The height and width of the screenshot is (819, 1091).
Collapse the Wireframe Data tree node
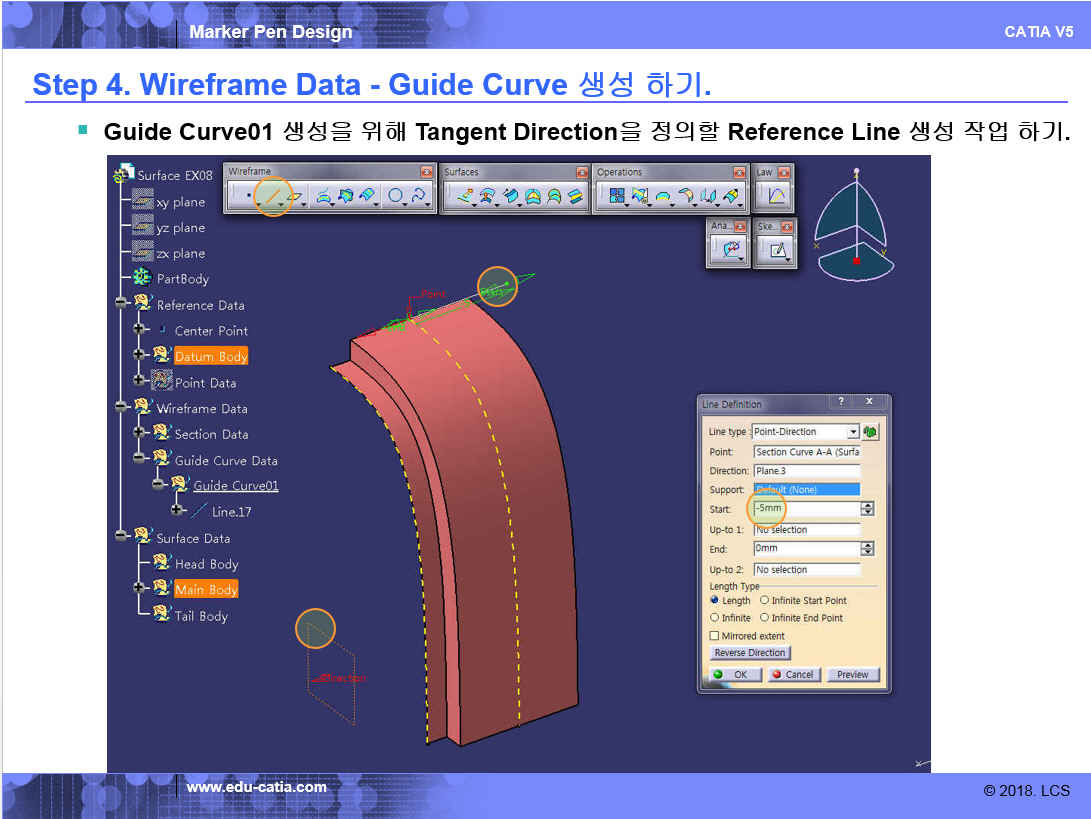click(120, 408)
